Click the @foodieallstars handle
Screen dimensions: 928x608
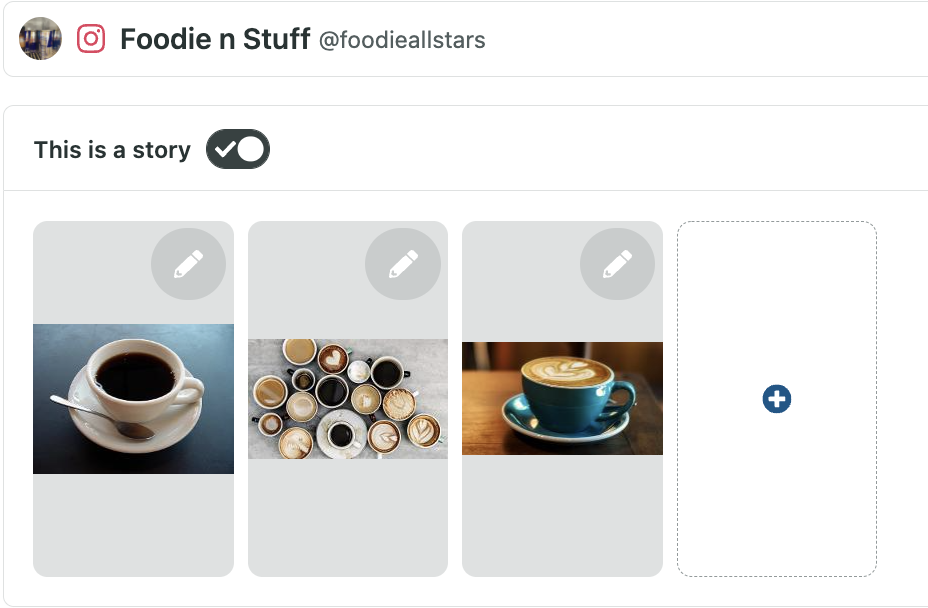coord(402,41)
